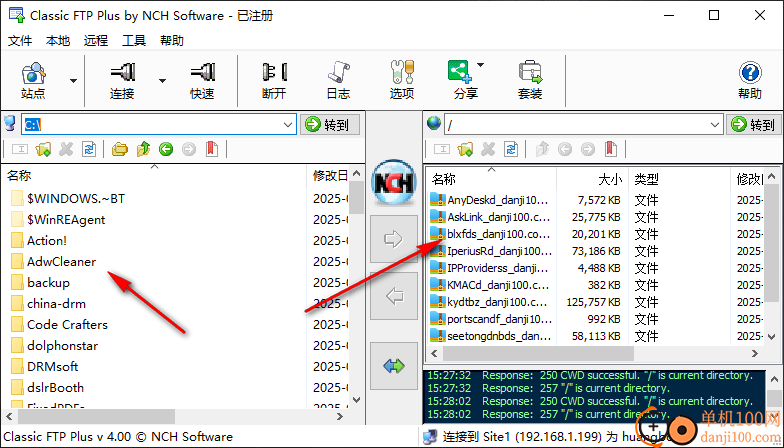Expand the local path combo box arrow
The width and height of the screenshot is (784, 448).
click(288, 124)
